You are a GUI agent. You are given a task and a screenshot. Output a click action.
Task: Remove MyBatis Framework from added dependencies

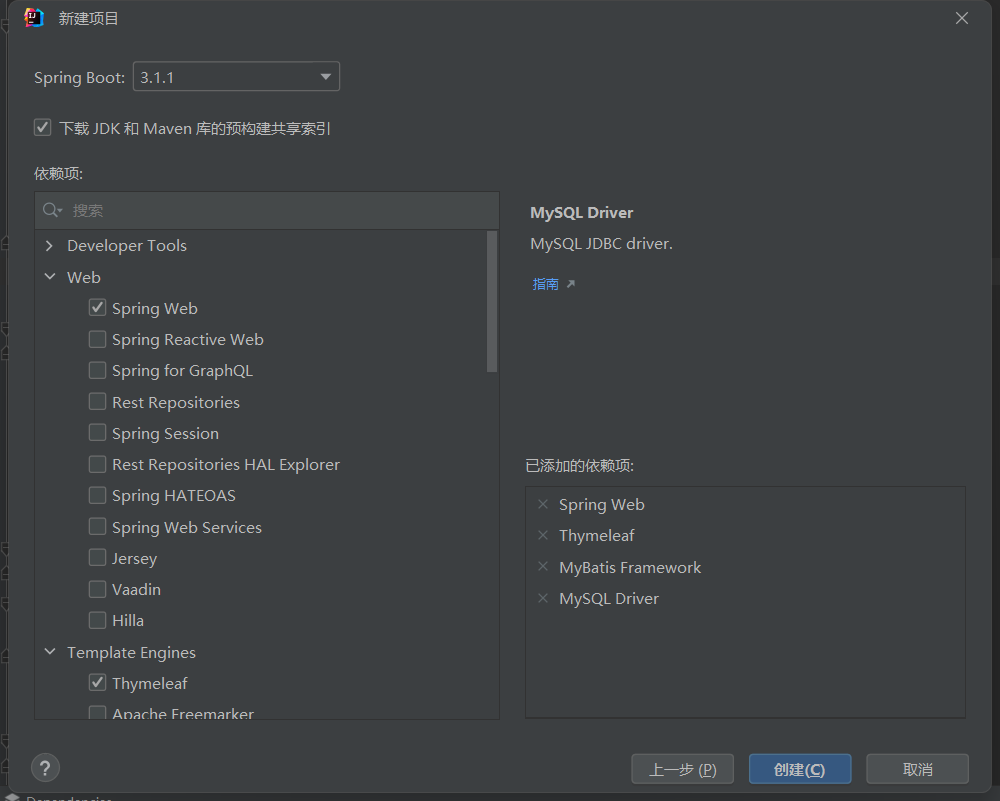[543, 567]
